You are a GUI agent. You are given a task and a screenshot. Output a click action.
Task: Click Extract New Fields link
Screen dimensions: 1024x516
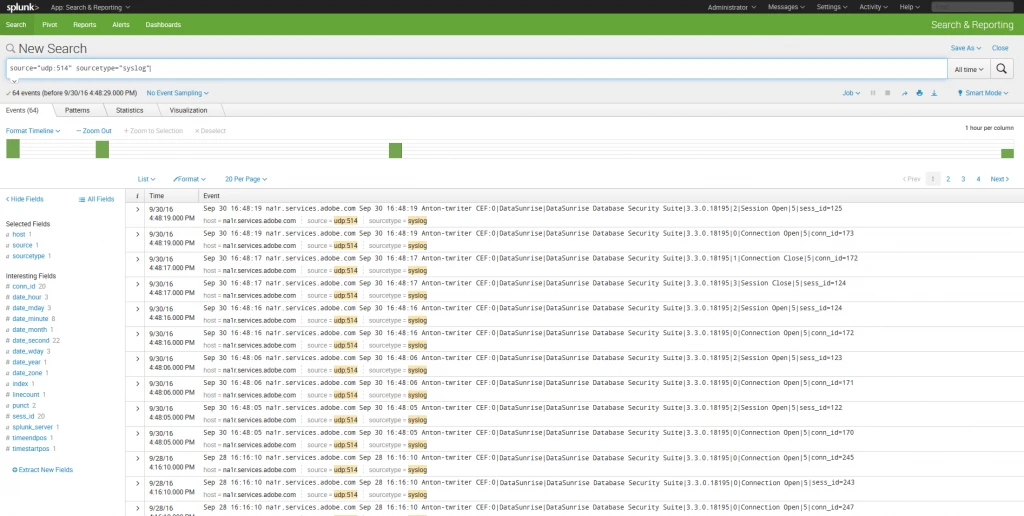click(42, 469)
